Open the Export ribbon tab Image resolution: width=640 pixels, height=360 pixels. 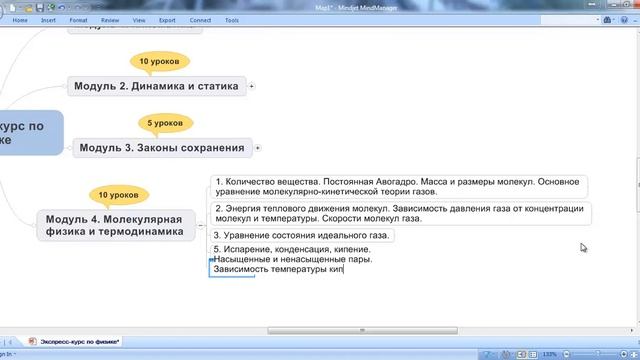coord(167,20)
